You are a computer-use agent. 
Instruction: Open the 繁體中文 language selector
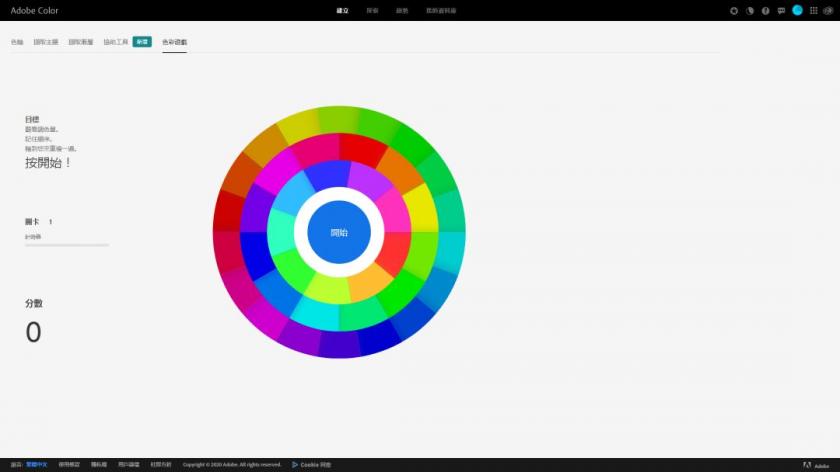coord(36,465)
